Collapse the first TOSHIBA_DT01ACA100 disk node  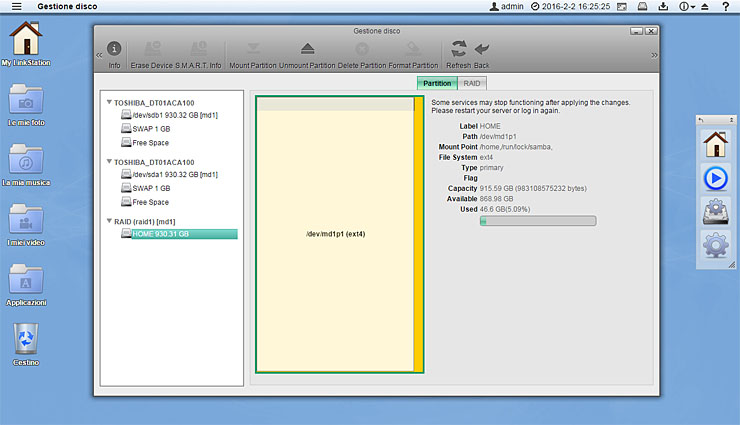click(109, 102)
